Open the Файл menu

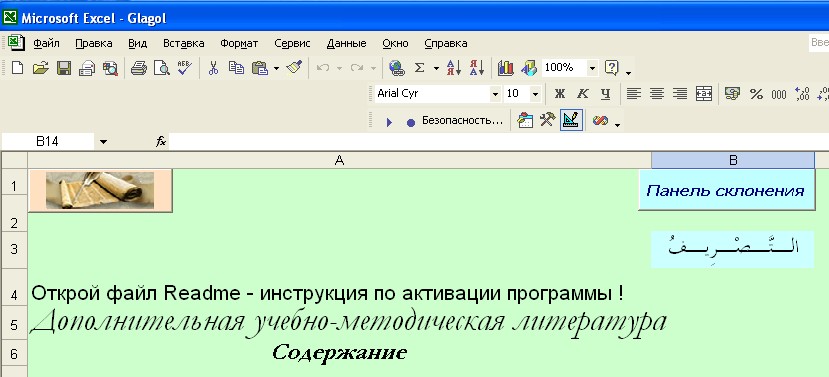pyautogui.click(x=47, y=43)
